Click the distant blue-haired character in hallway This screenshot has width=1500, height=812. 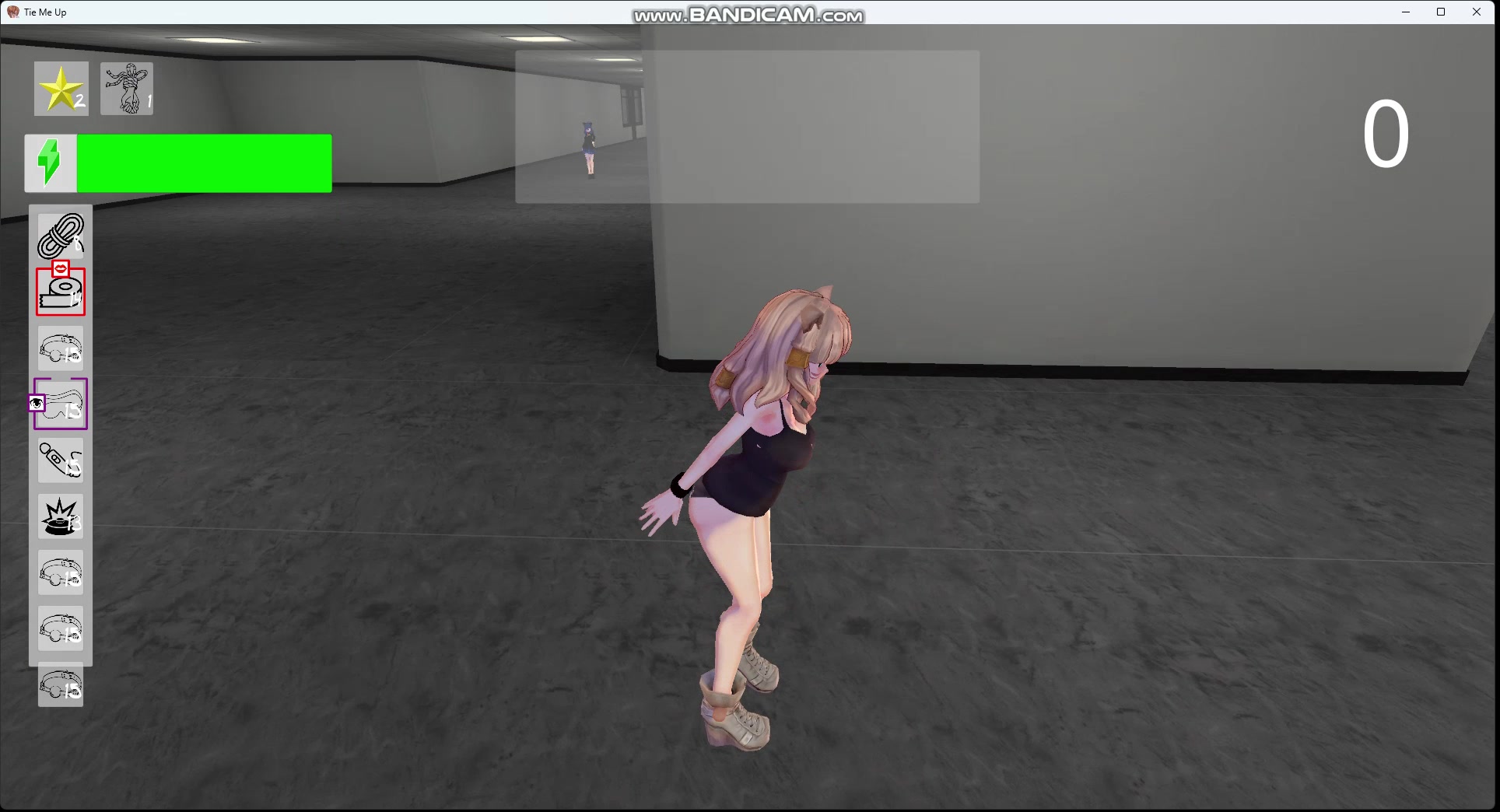point(589,149)
